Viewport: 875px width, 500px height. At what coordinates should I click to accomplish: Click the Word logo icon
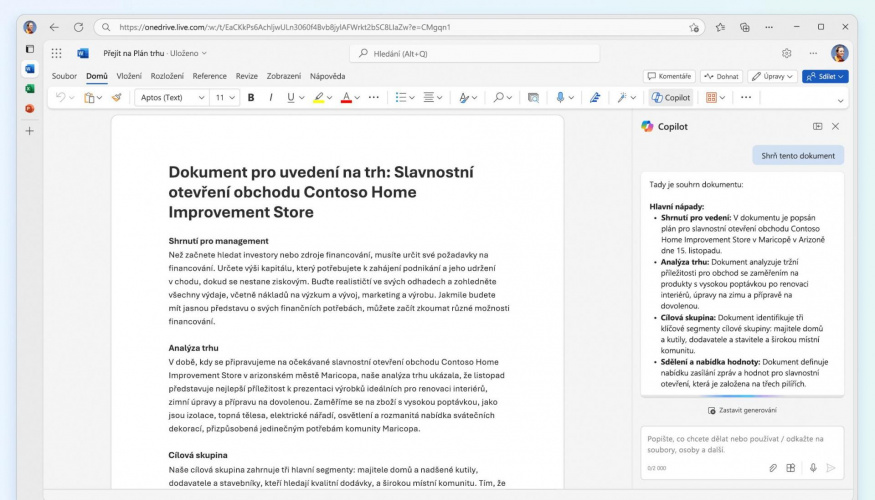click(x=83, y=53)
